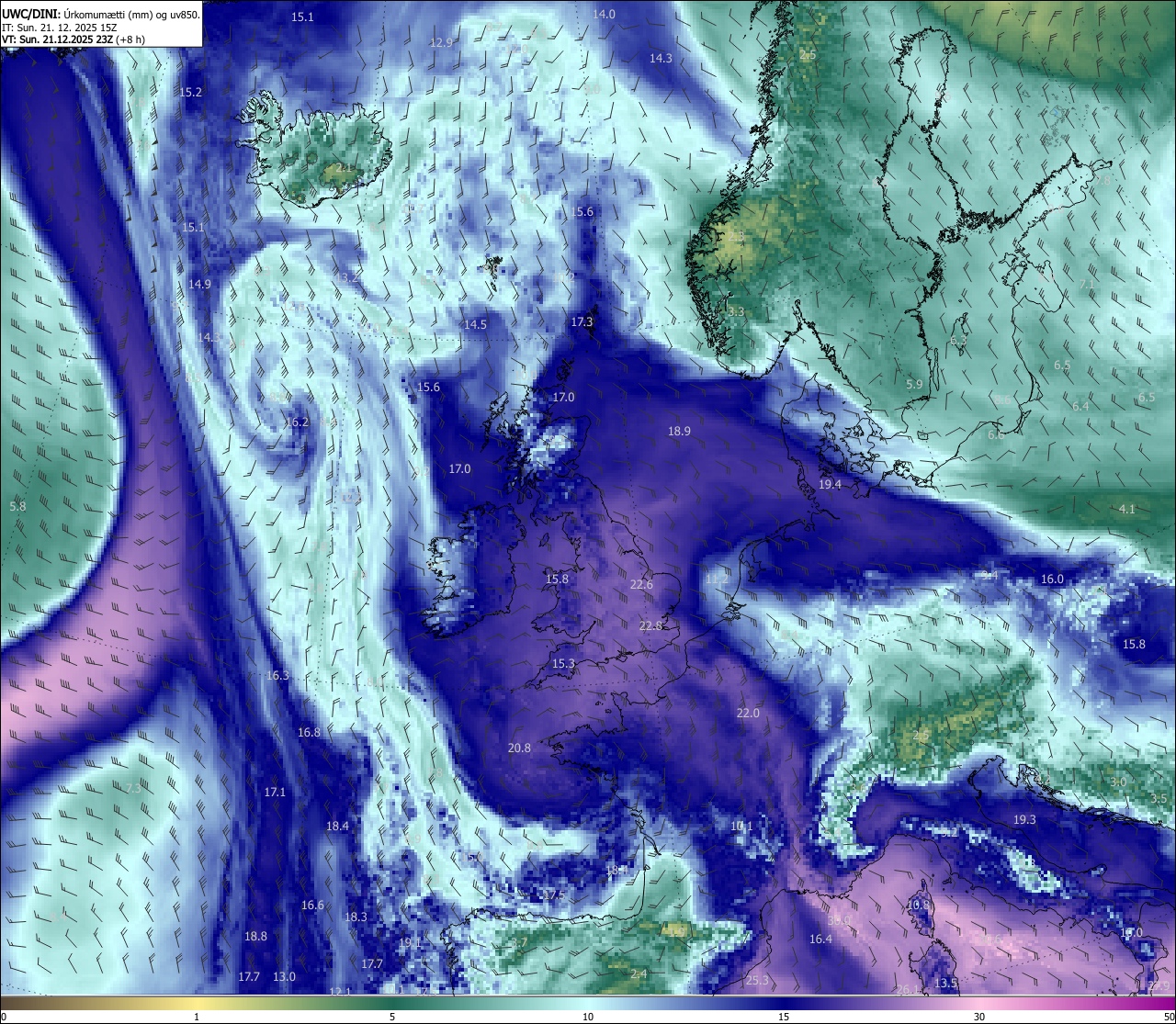Screen dimensions: 1176x1024
Task: Click the 5.8 value at the left edge
Action: click(x=17, y=506)
